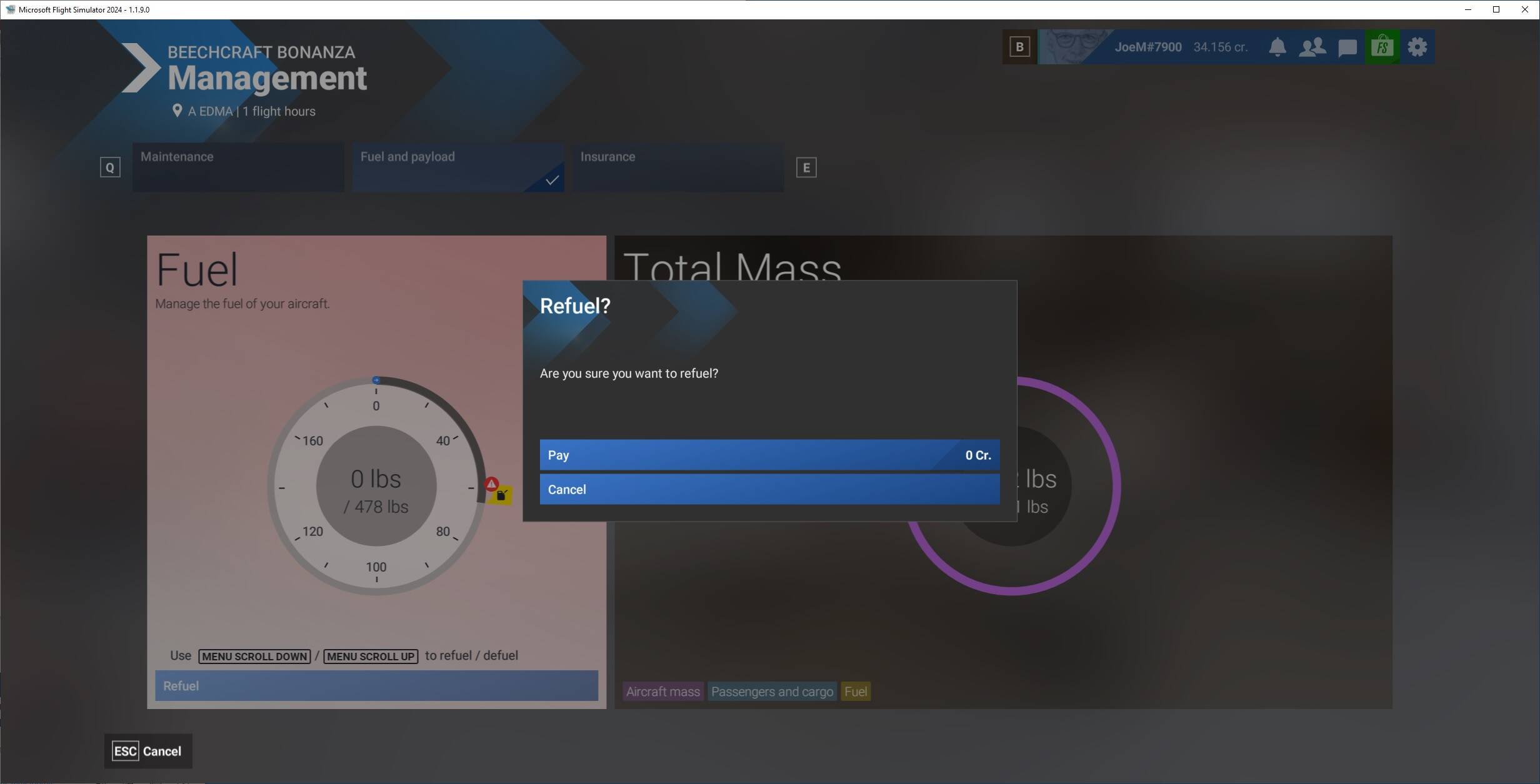This screenshot has height=784, width=1540.
Task: Select the Fuel and payload tab
Action: (x=457, y=167)
